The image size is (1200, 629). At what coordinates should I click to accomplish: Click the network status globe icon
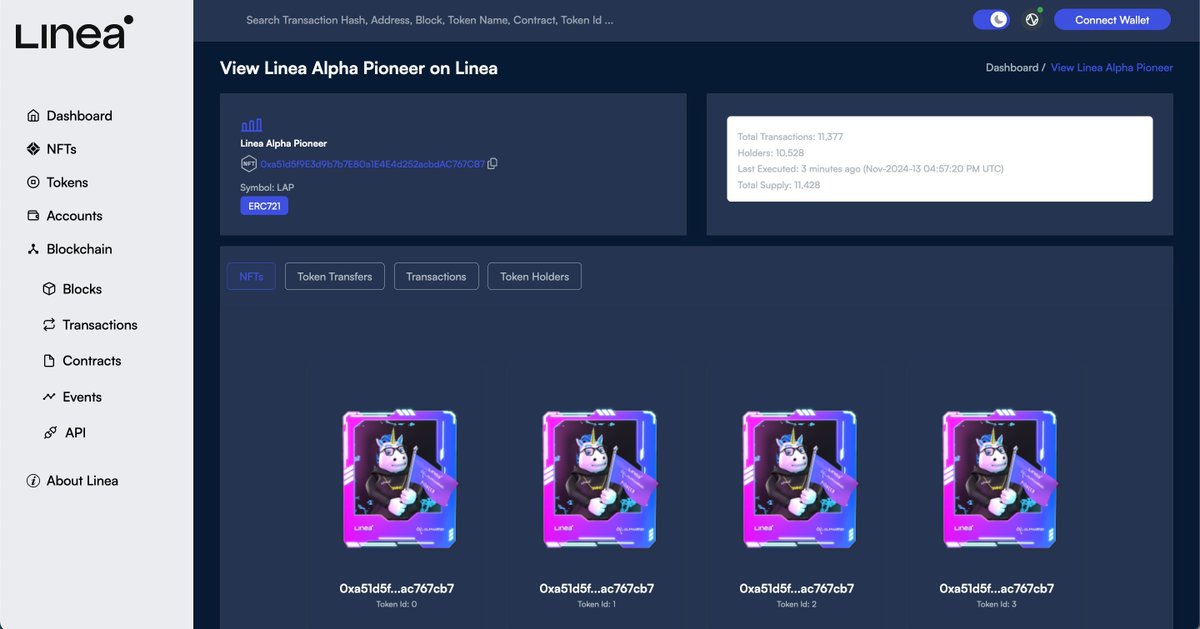(1033, 20)
